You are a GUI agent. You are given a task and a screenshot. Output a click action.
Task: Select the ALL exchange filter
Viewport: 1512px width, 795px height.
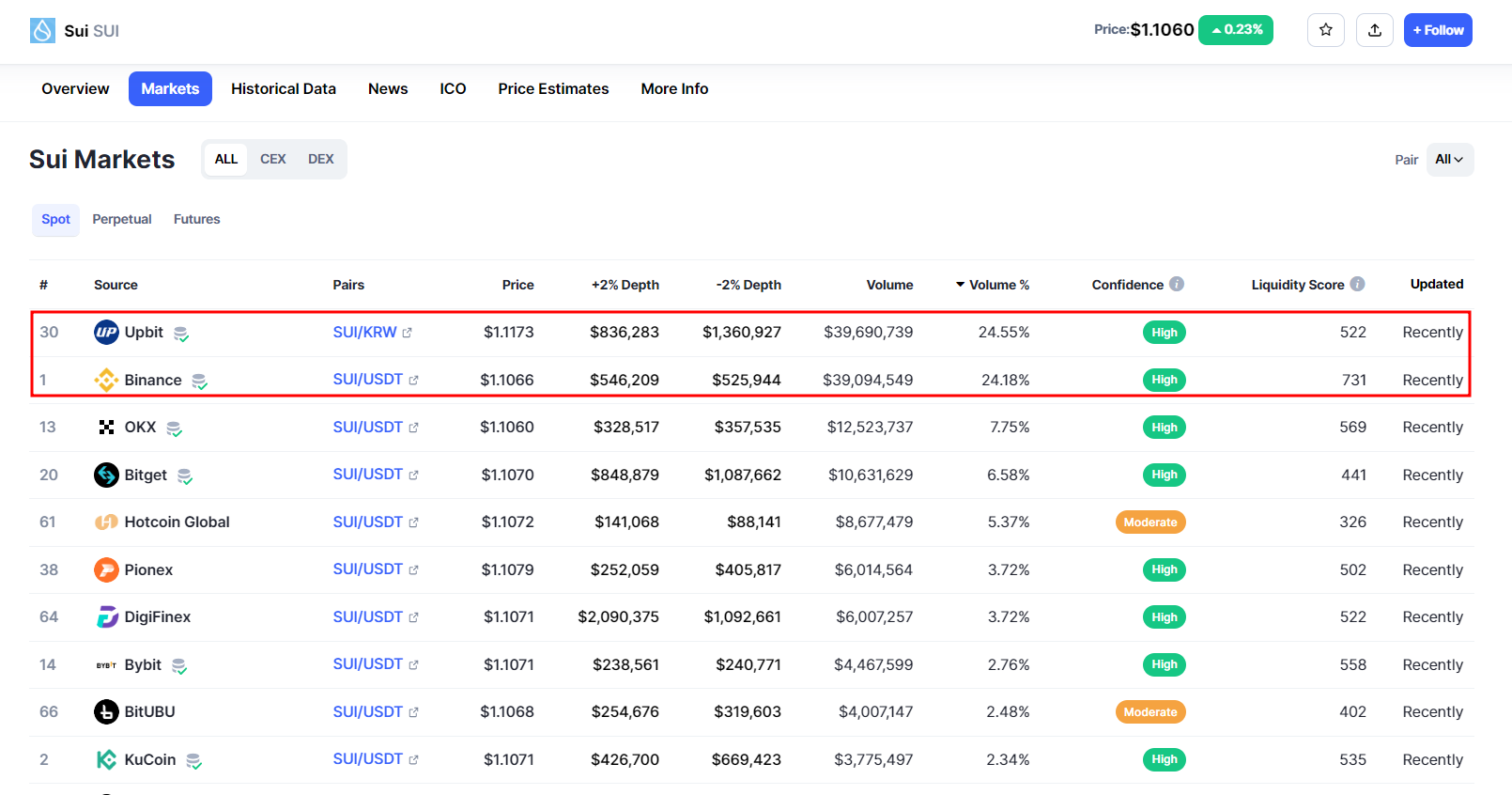pos(226,159)
